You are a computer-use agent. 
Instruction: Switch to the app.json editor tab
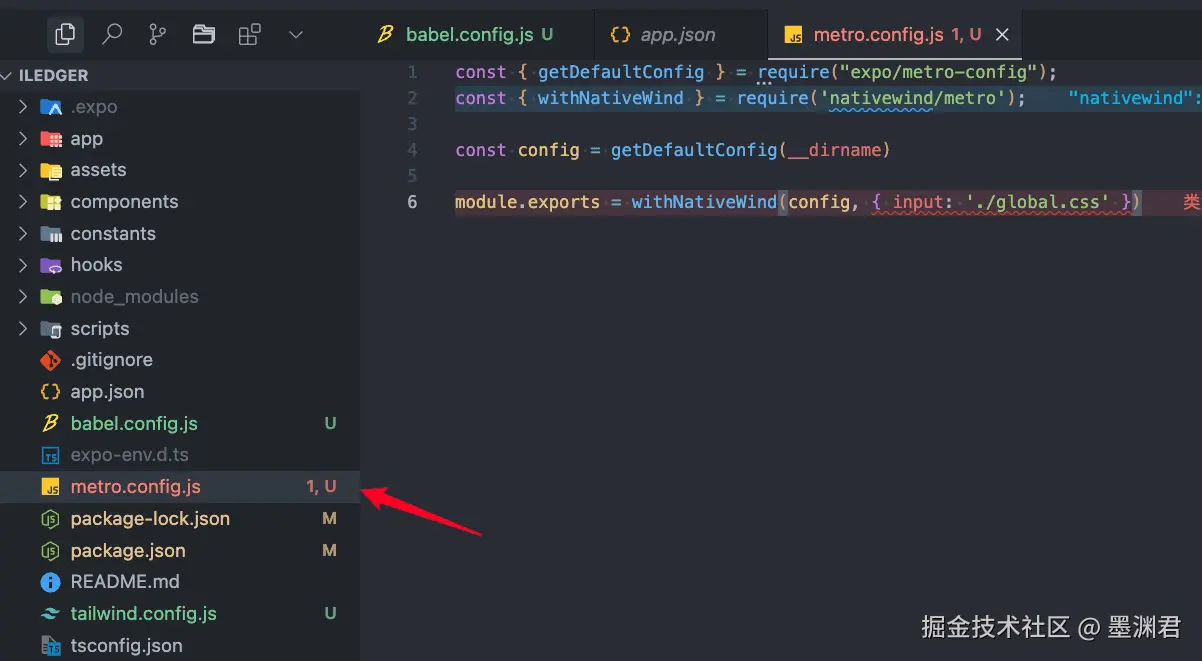[x=677, y=35]
